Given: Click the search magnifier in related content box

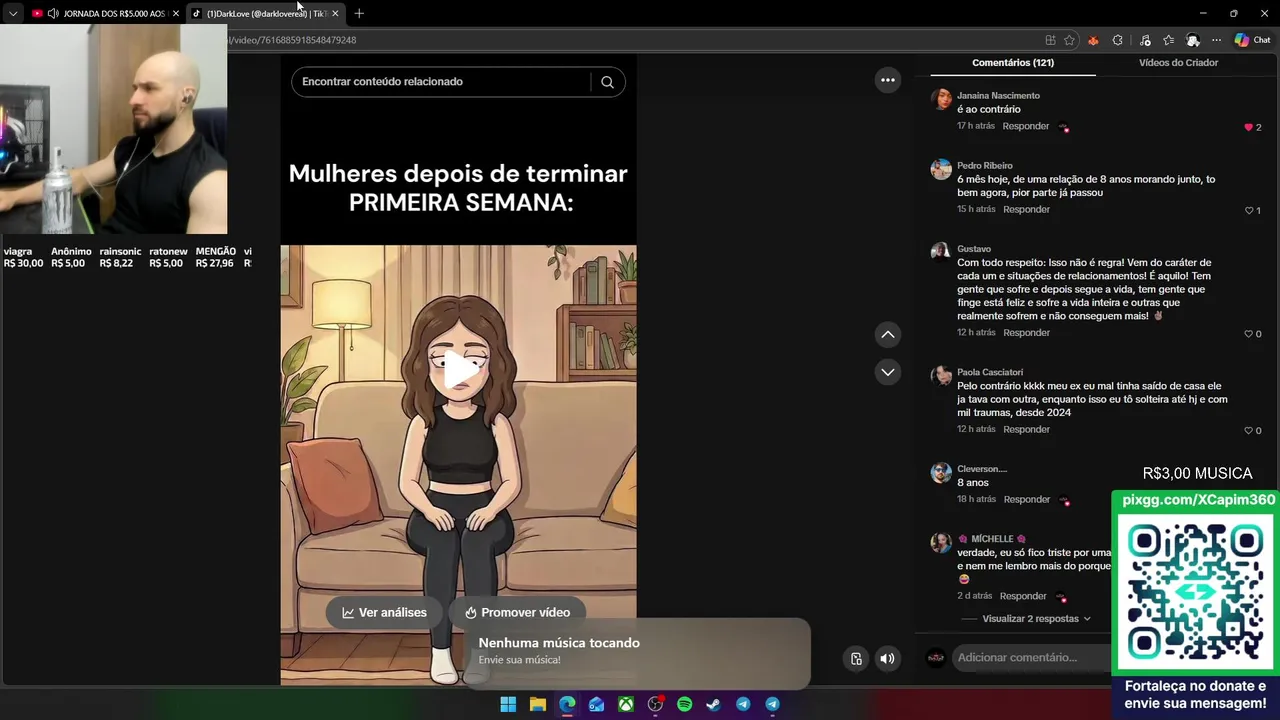Looking at the screenshot, I should [607, 82].
